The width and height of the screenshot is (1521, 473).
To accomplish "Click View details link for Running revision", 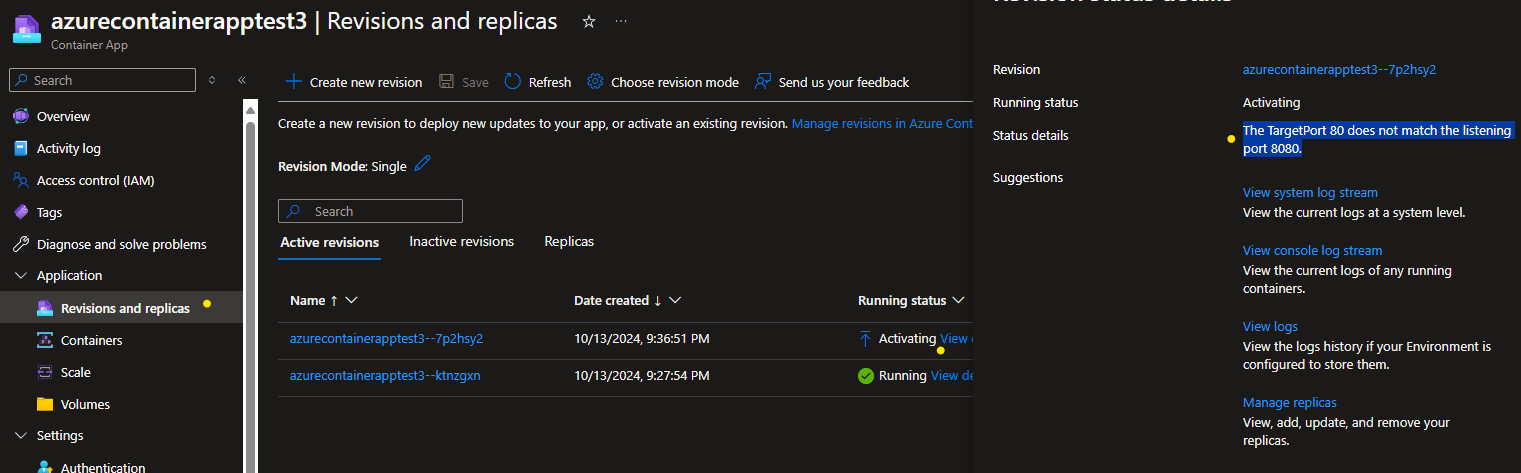I will 952,376.
